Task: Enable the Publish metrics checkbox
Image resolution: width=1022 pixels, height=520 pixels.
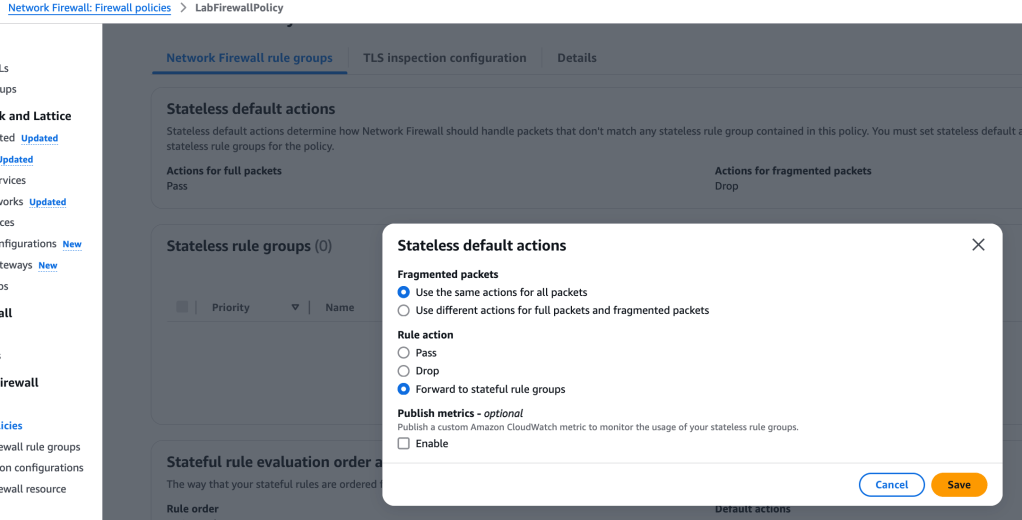Action: coord(404,444)
